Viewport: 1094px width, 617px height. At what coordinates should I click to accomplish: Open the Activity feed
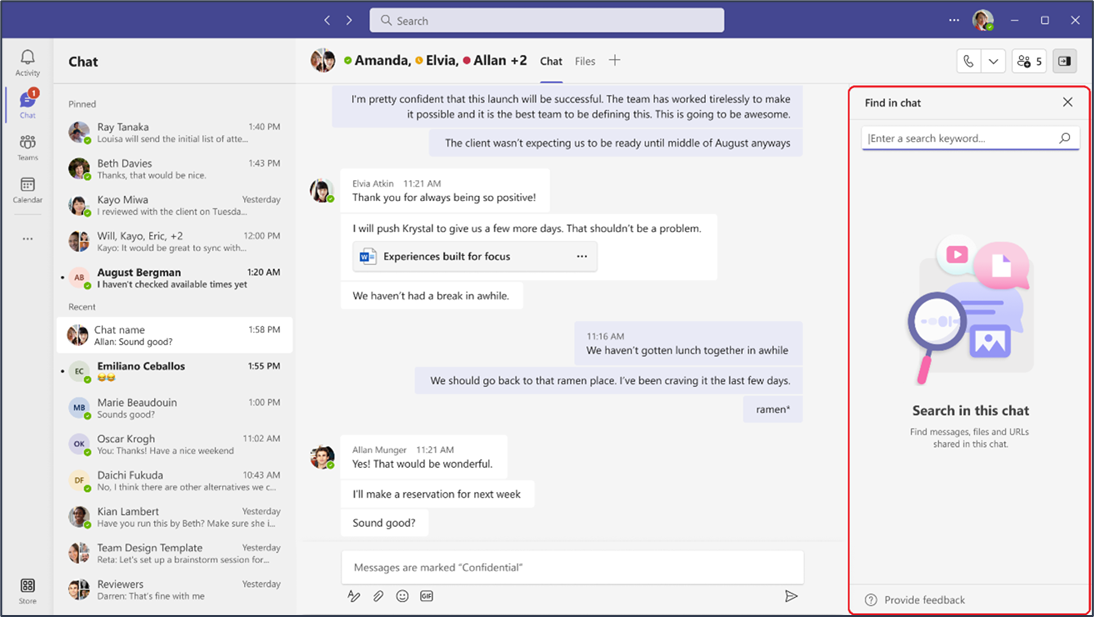pos(27,62)
